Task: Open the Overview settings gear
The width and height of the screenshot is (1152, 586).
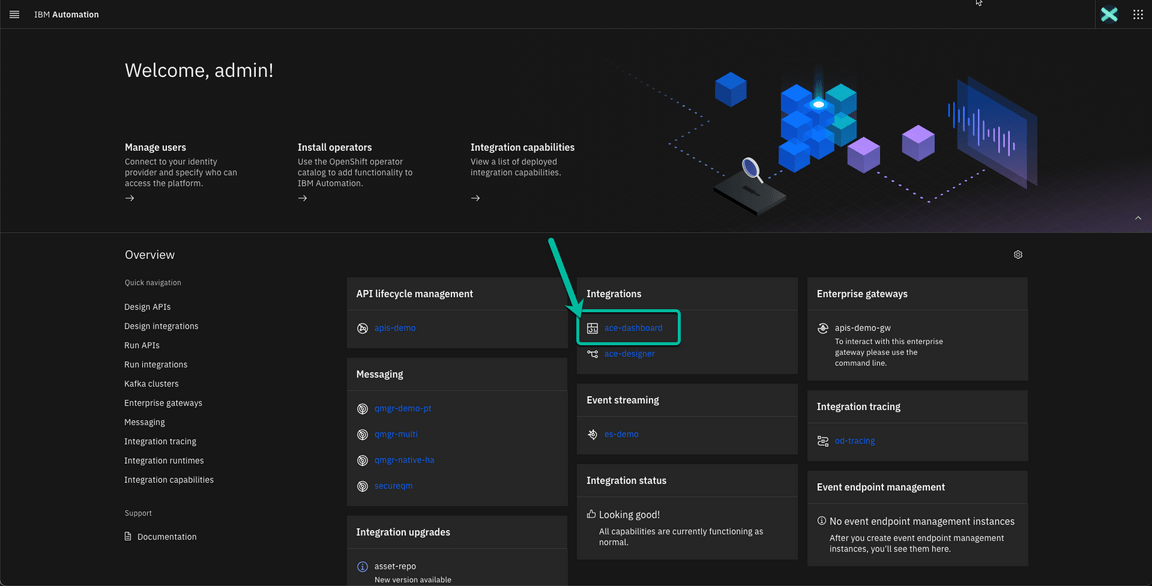Action: point(1017,254)
